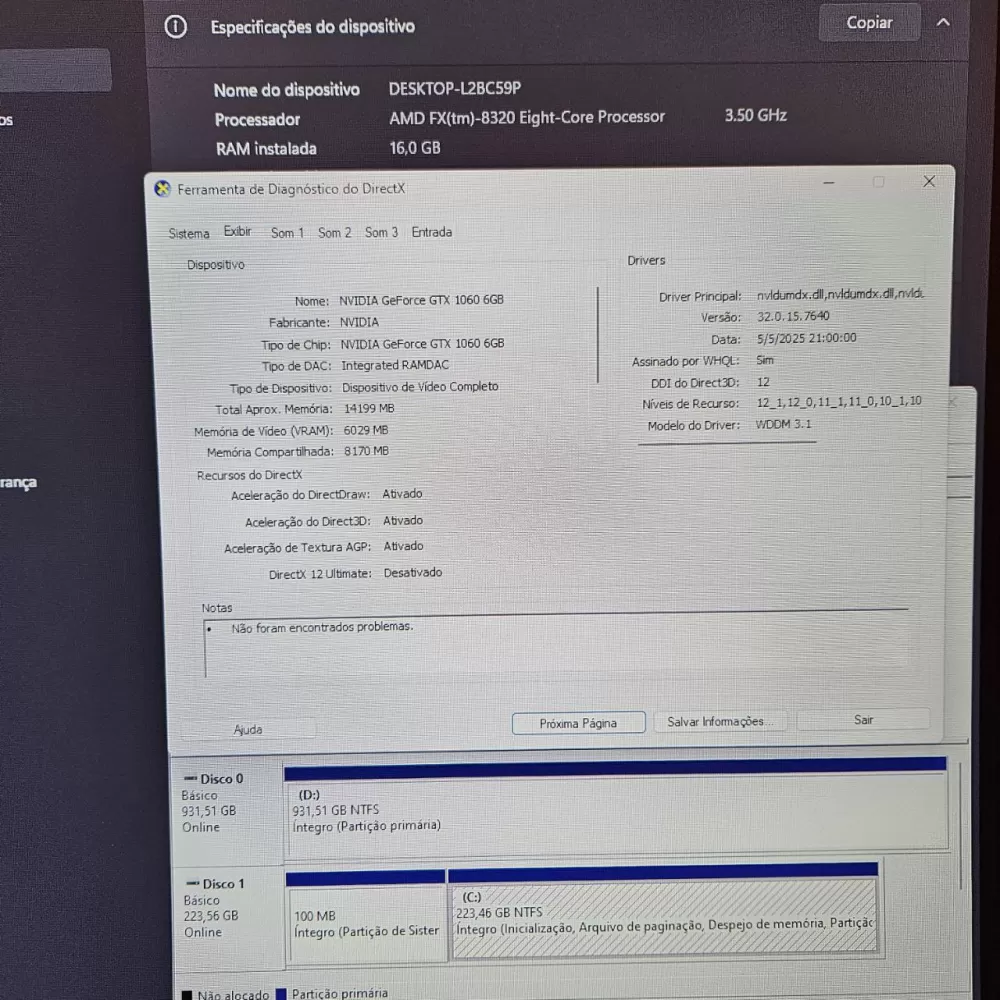
Task: Select the Exibir tab
Action: pyautogui.click(x=237, y=232)
